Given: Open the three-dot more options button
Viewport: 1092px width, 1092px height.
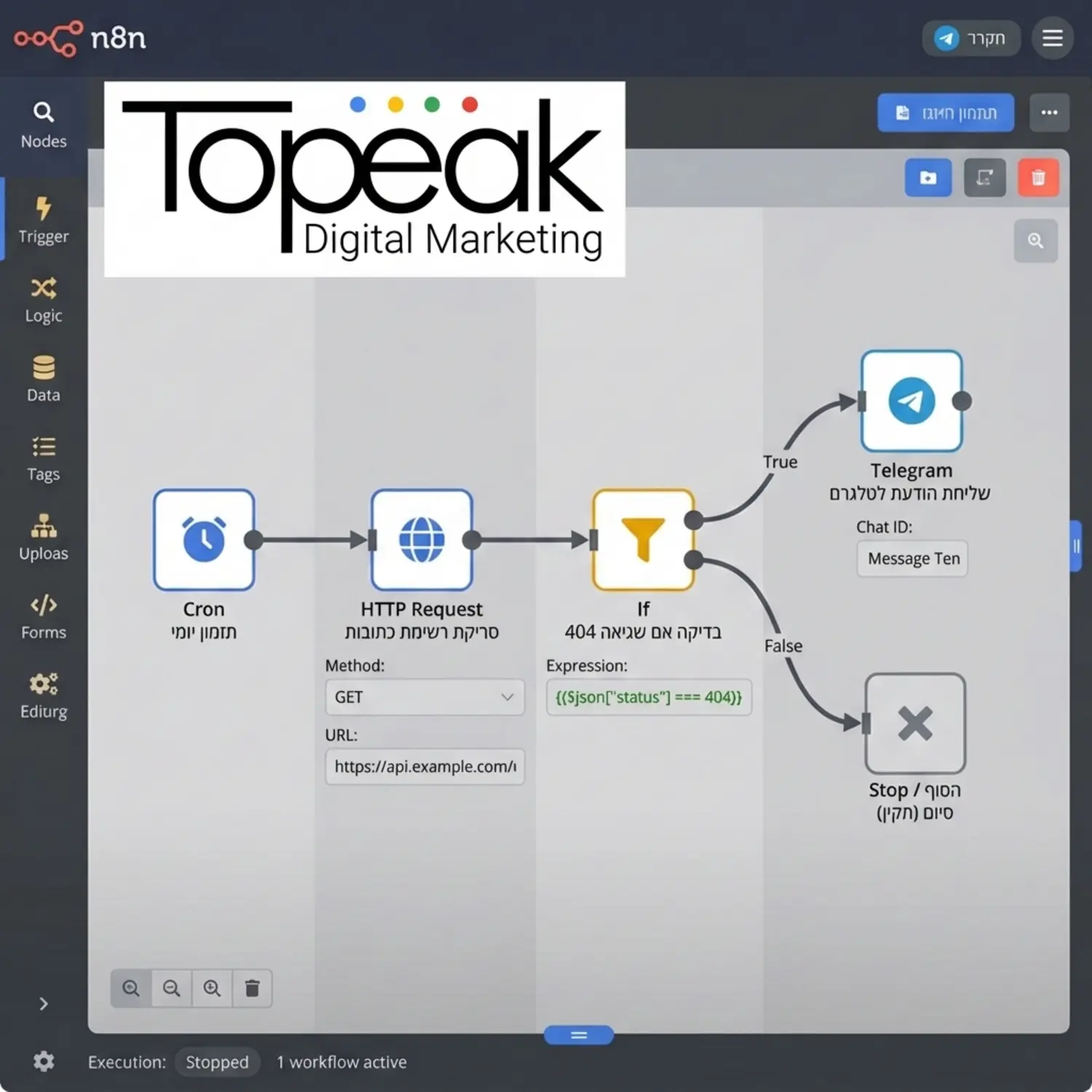Looking at the screenshot, I should coord(1049,112).
